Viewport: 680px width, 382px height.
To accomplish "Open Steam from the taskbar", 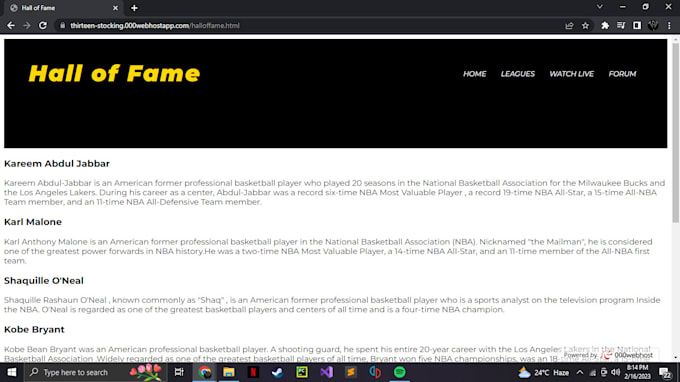I will (x=278, y=372).
